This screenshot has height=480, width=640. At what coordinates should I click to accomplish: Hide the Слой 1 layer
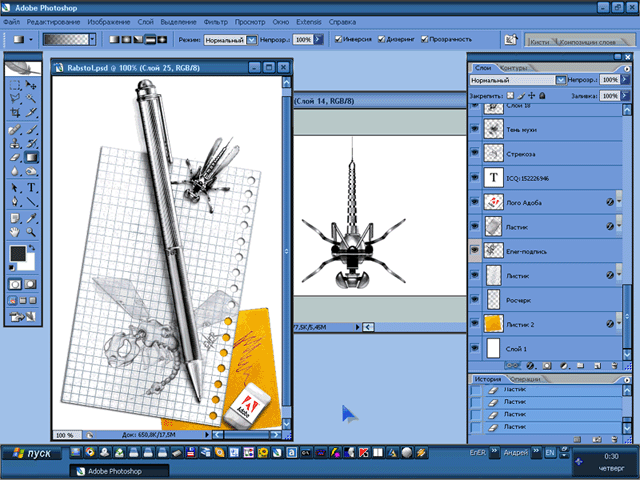coord(475,348)
